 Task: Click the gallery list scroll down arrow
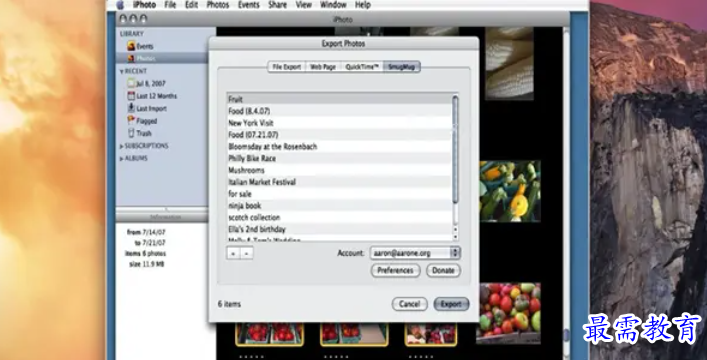[455, 237]
